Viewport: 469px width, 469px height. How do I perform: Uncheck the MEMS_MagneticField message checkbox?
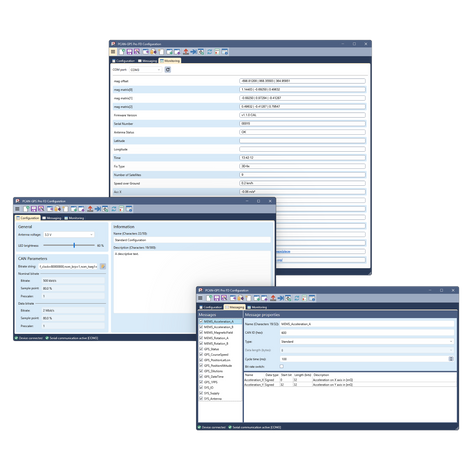[x=201, y=333]
